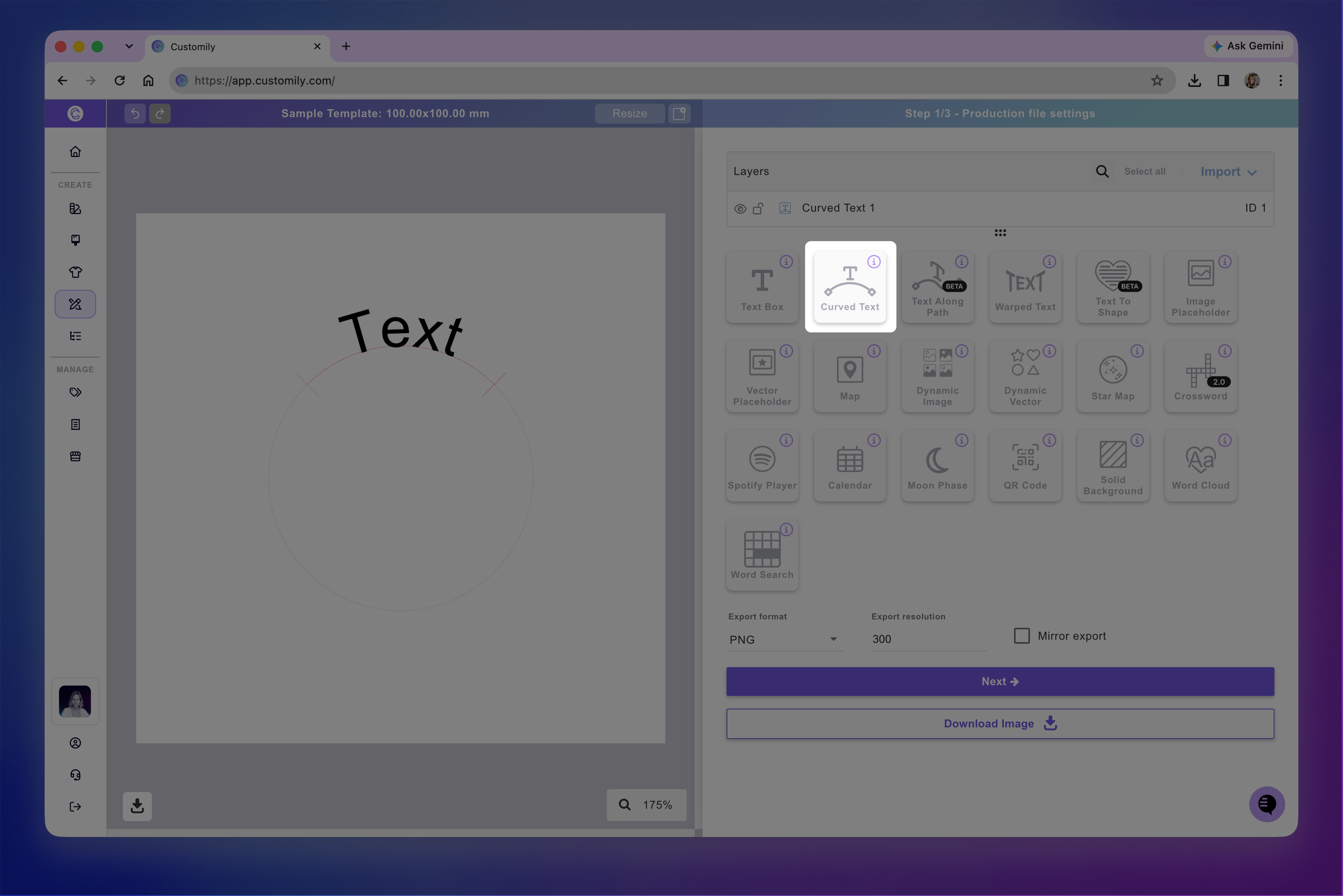The image size is (1343, 896).
Task: Open the browser three-dot menu
Action: pyautogui.click(x=1281, y=81)
